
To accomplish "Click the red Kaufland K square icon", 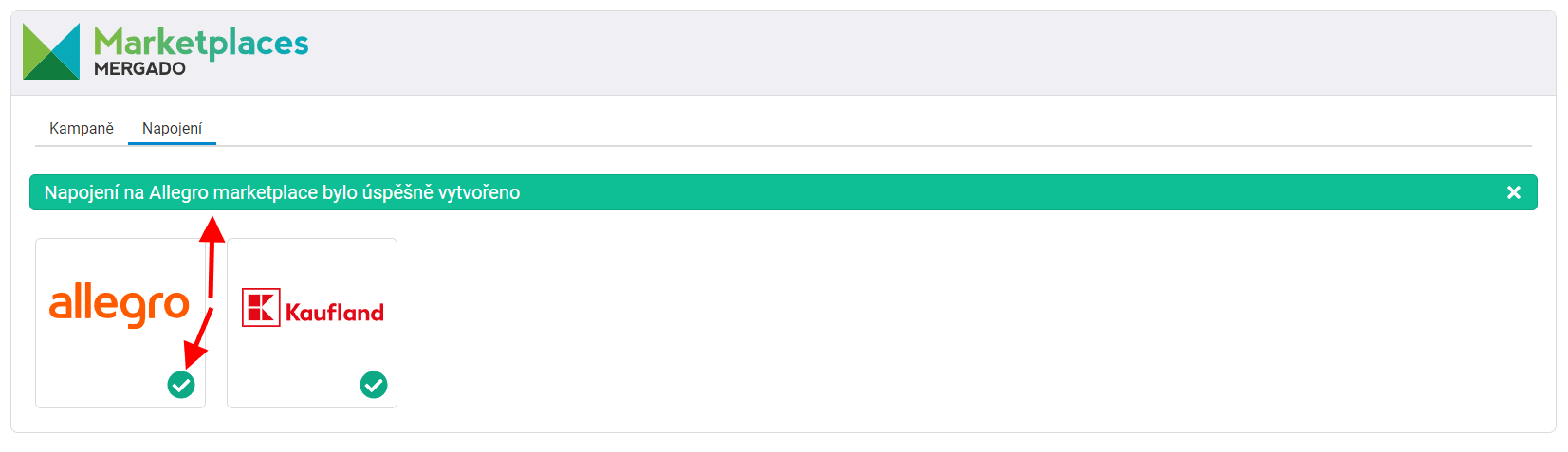I will click(x=261, y=308).
